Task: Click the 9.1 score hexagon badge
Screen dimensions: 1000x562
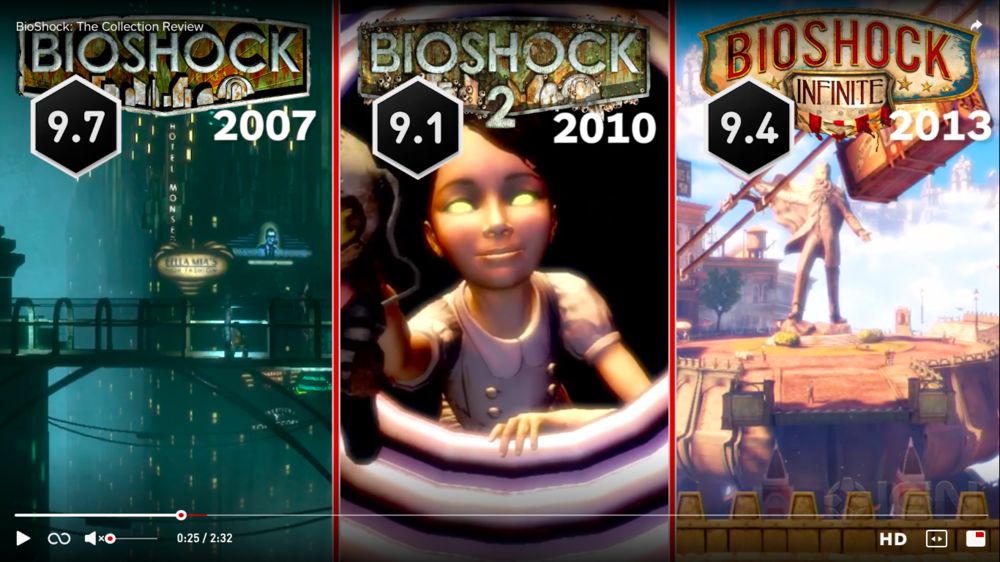Action: click(416, 128)
